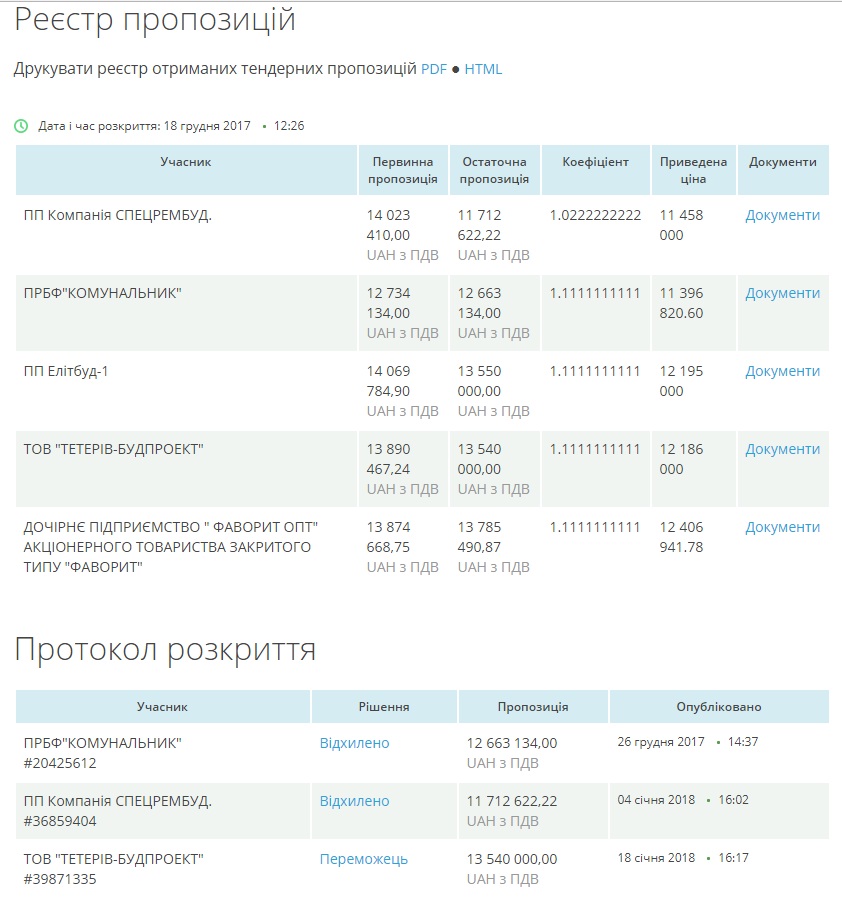
Task: Open Документи for ДОЧІРНЄ ПІДПРИЄМСТВО ФАВОРИТ ОПТ
Action: tap(782, 527)
